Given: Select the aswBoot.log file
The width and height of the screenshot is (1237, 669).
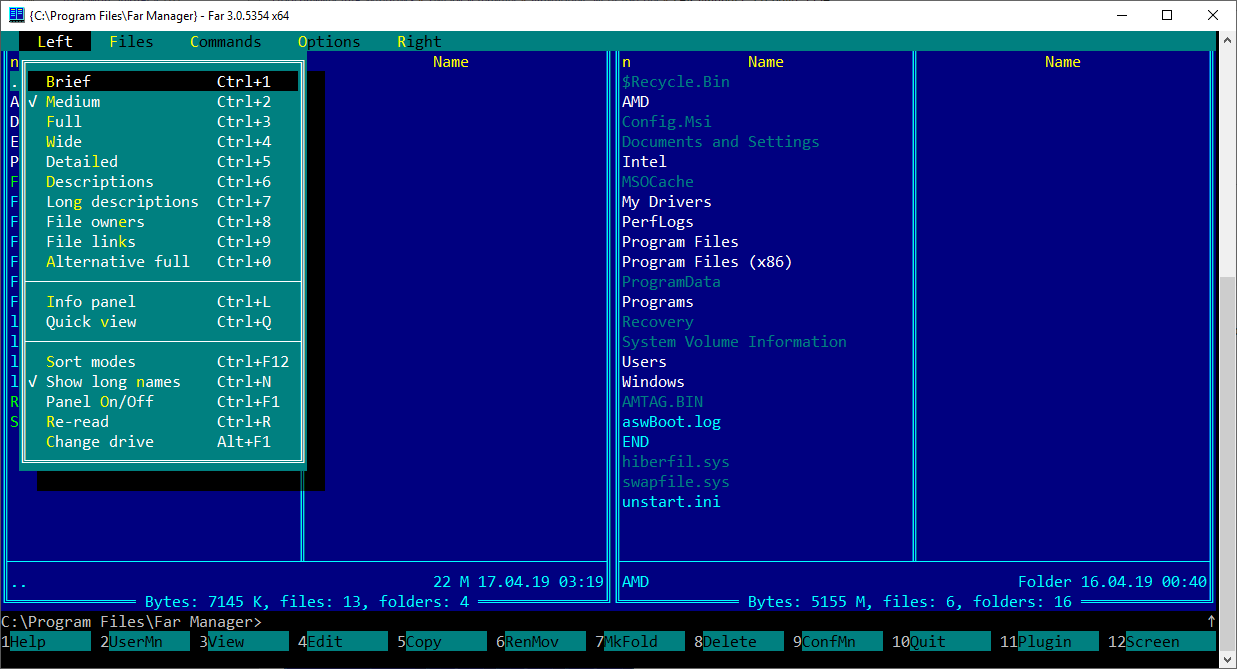Looking at the screenshot, I should 671,422.
